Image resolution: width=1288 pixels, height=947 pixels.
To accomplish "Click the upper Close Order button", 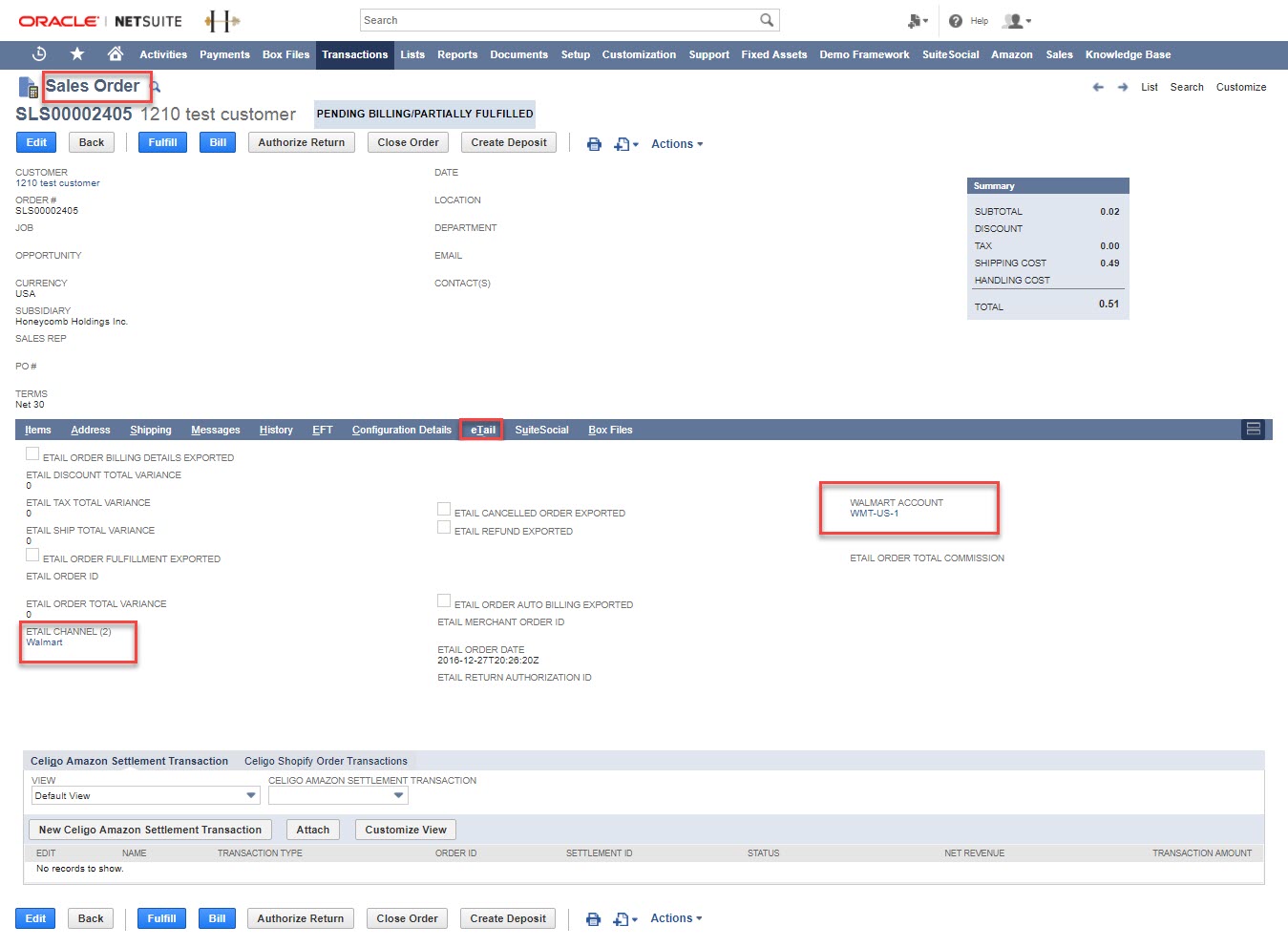I will click(x=409, y=142).
